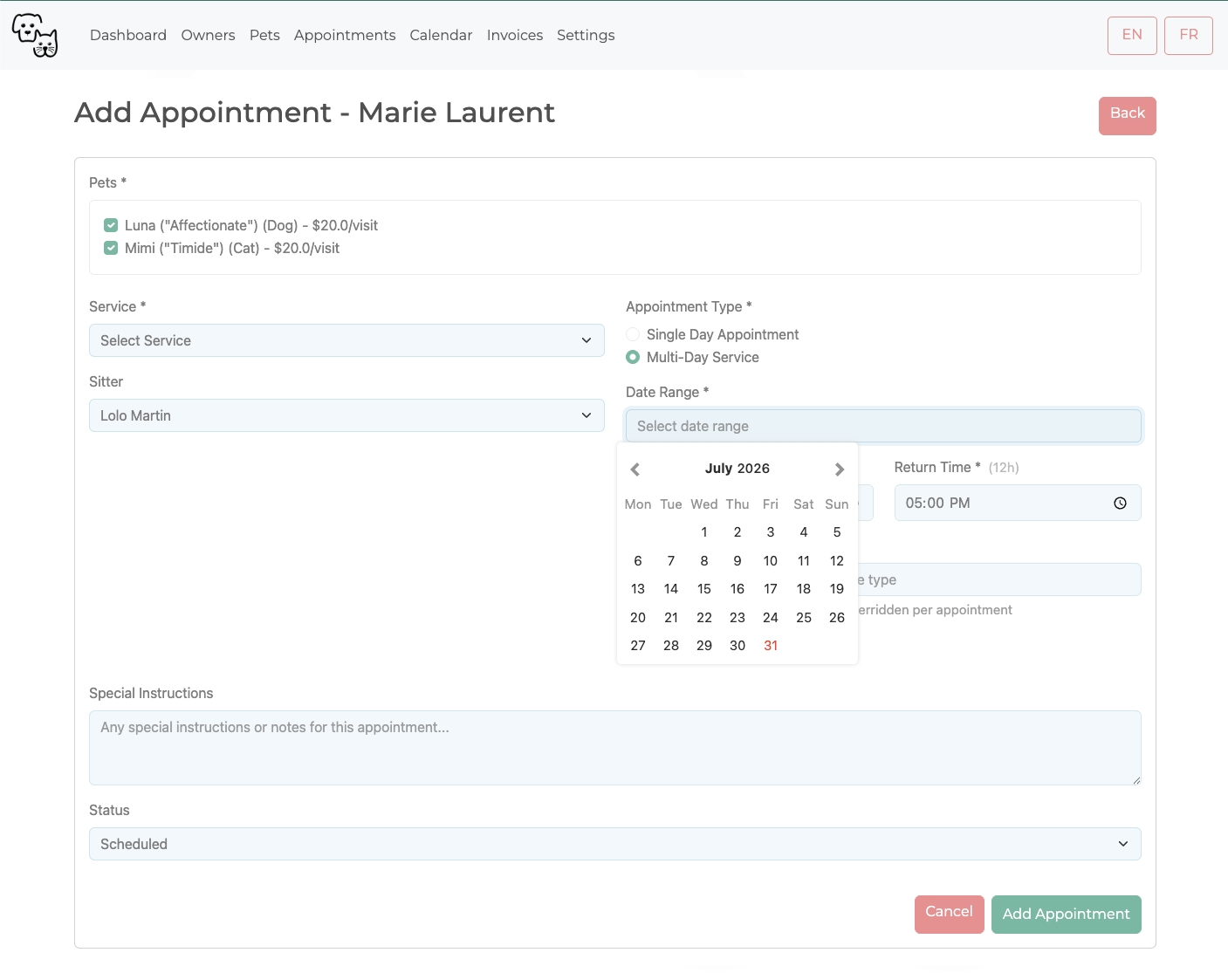Pick July 21 in the calendar

point(671,618)
